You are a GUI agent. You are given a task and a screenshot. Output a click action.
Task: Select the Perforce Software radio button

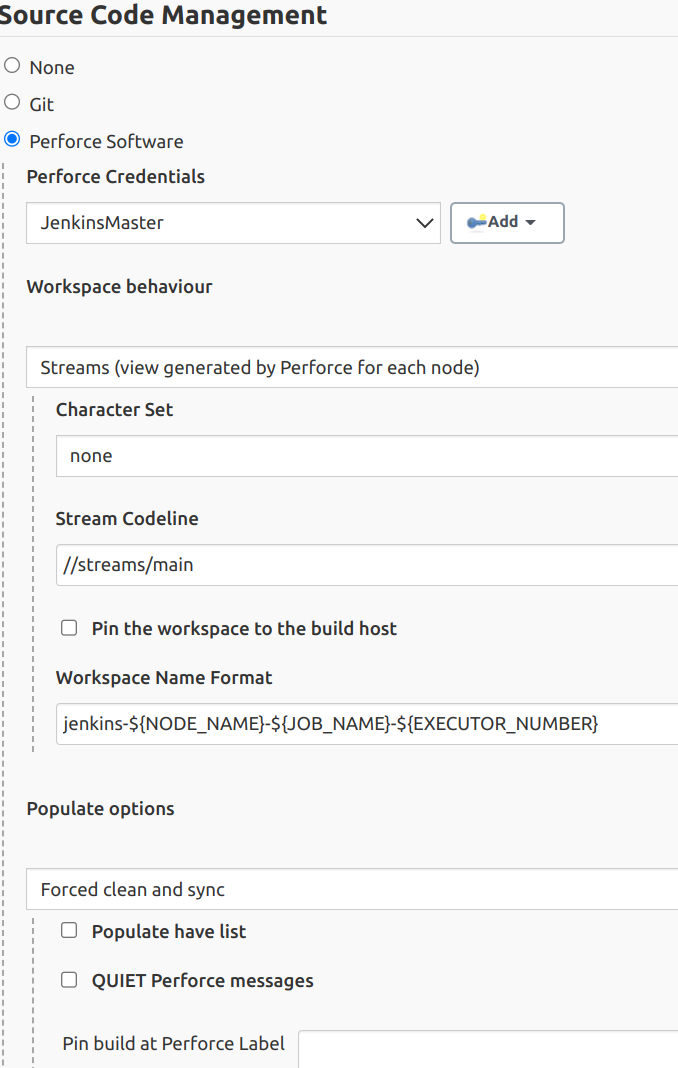[x=12, y=140]
